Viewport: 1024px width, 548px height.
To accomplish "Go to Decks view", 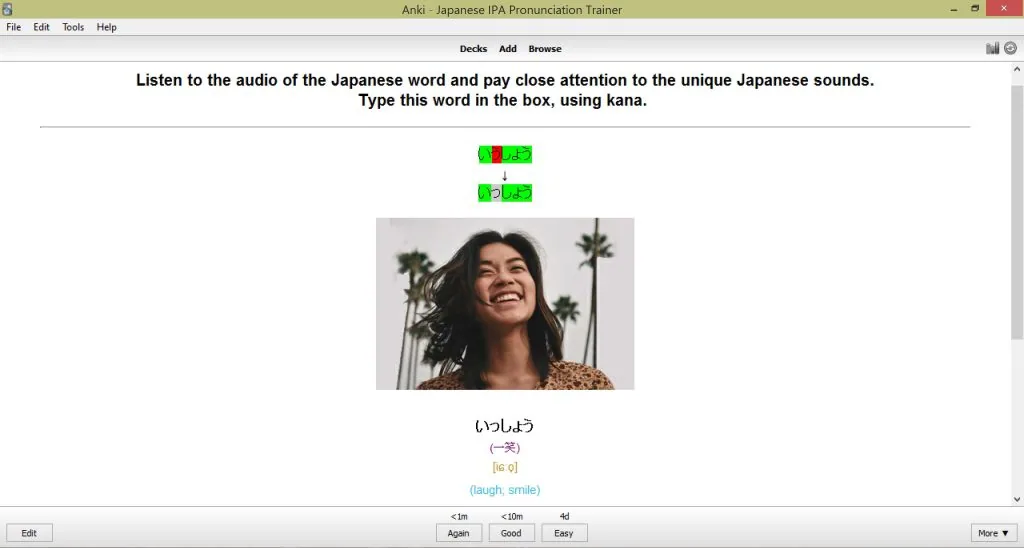I will [x=473, y=48].
